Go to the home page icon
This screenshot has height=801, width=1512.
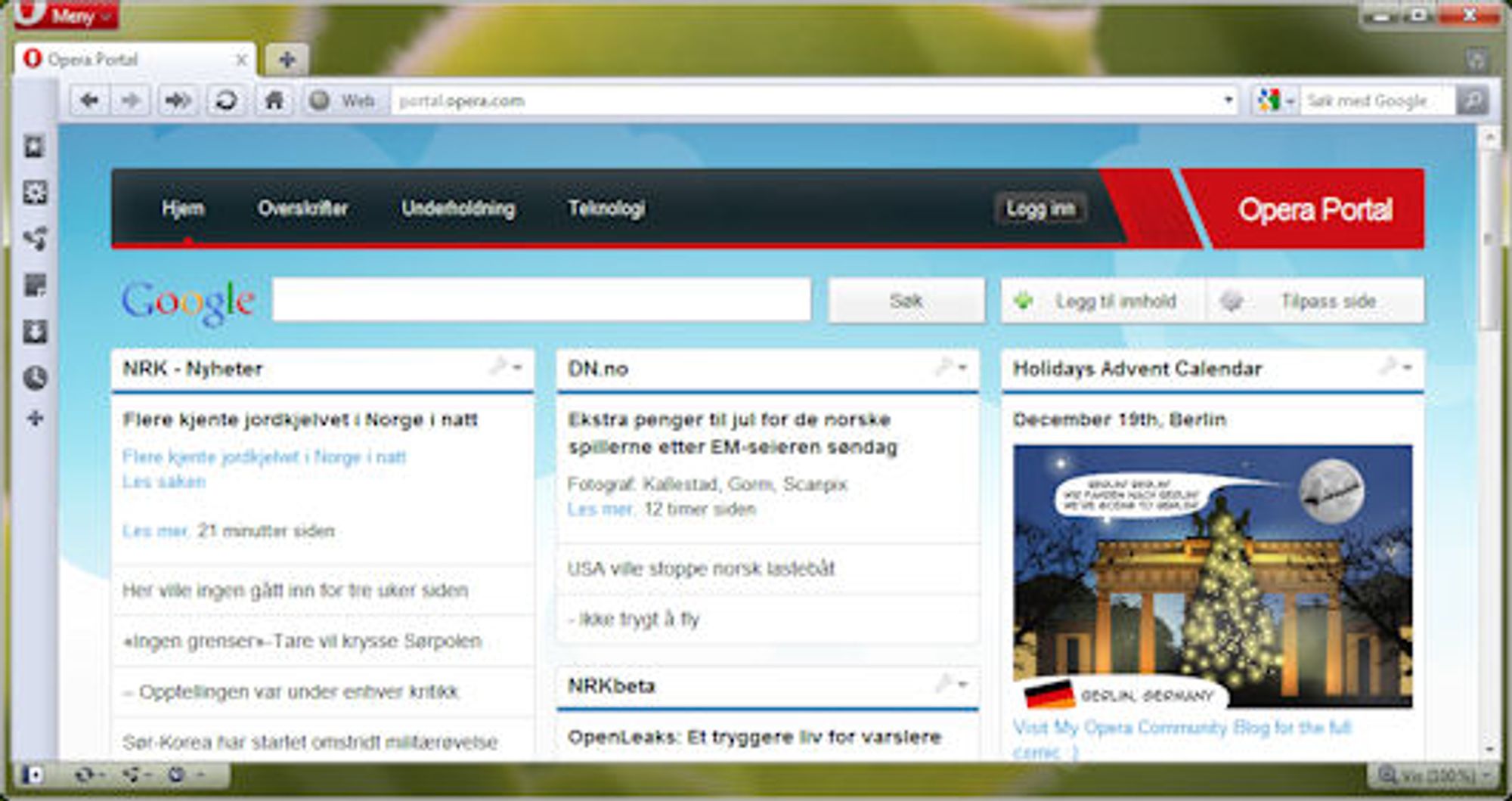[274, 101]
